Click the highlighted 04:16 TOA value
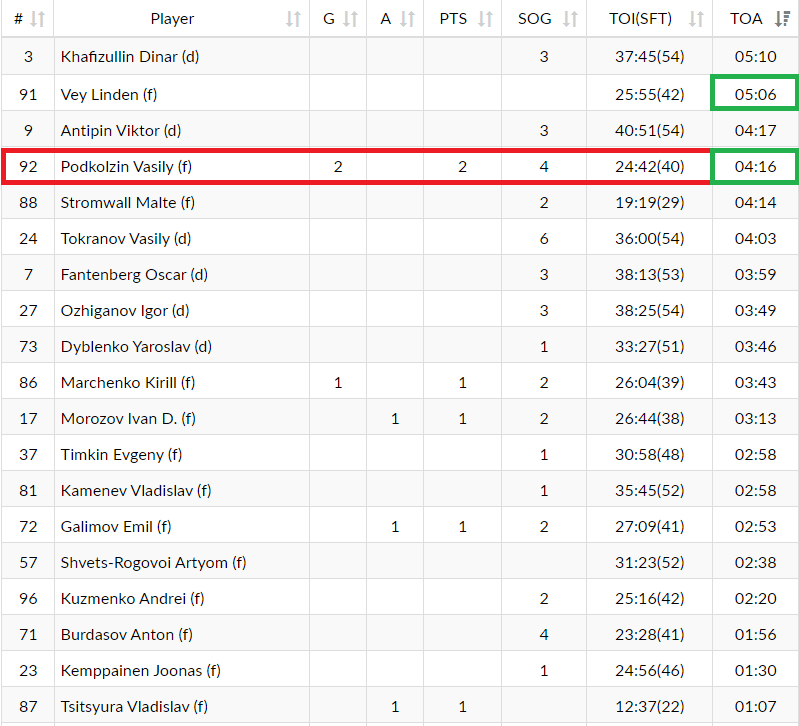The height and width of the screenshot is (726, 799). [755, 167]
